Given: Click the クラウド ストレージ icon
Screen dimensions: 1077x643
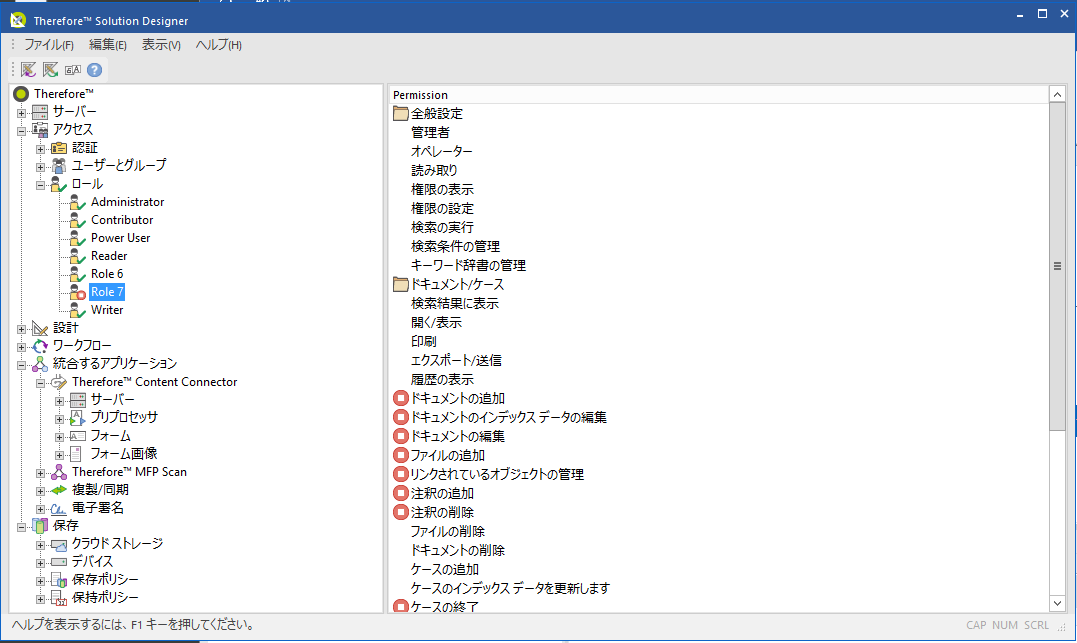Looking at the screenshot, I should coord(59,544).
